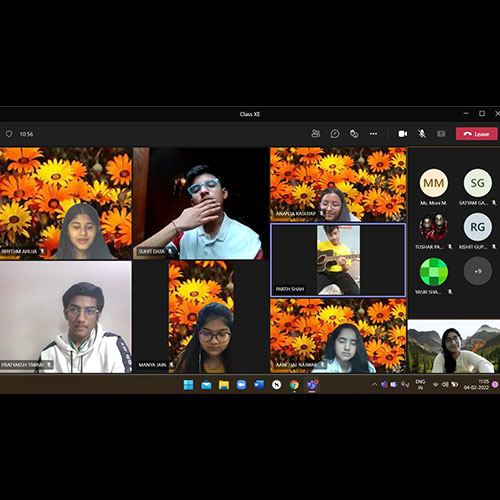Open the reactions icon
This screenshot has width=500, height=500.
coord(354,134)
